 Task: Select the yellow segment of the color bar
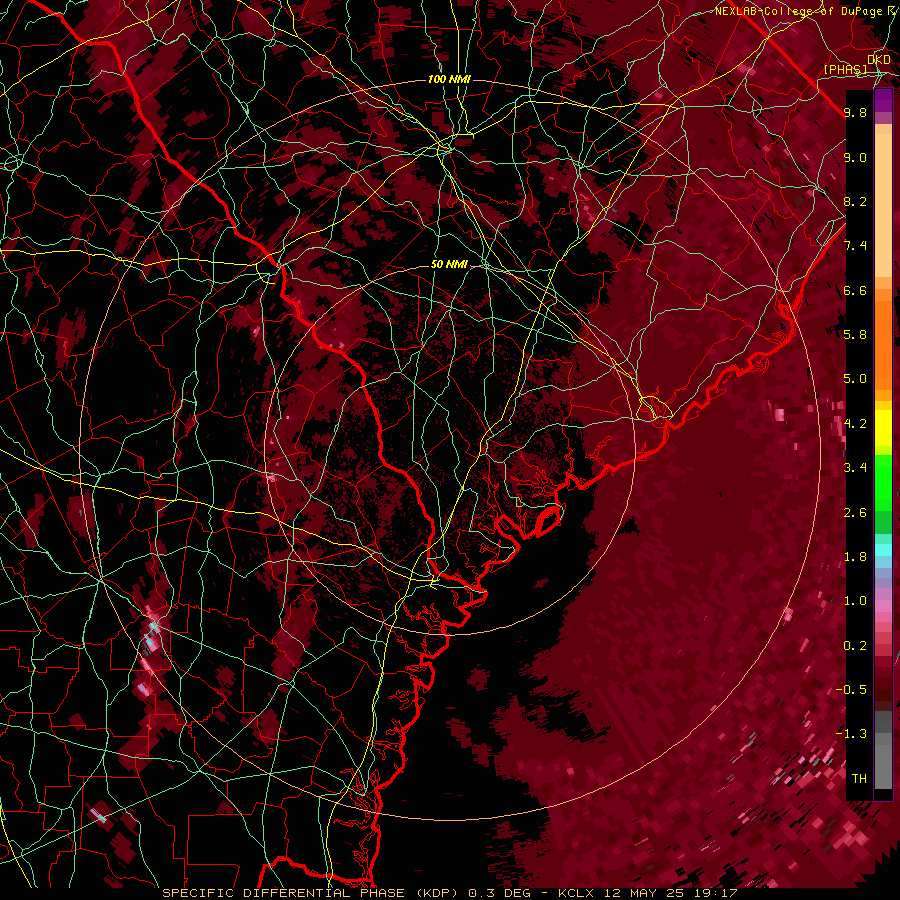(883, 428)
